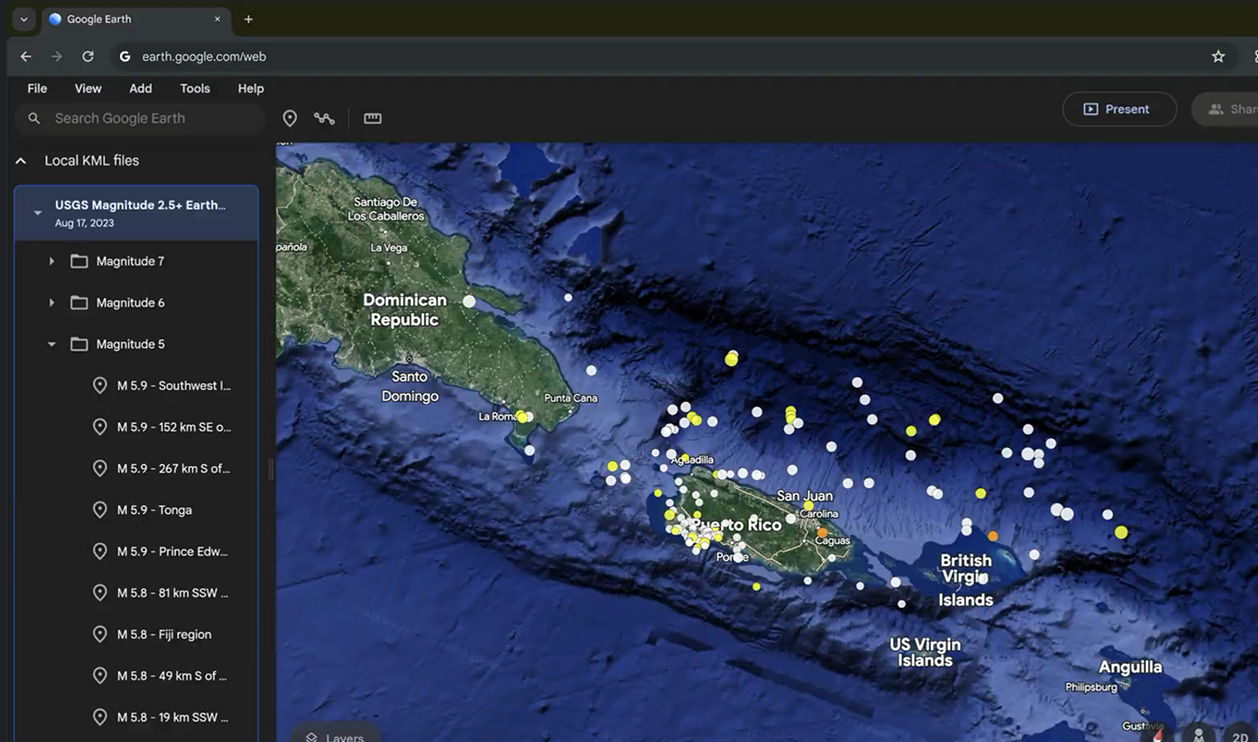The height and width of the screenshot is (742, 1258).
Task: Click the USGS Magnitude 2.5+ Earthquakes title
Action: click(140, 205)
